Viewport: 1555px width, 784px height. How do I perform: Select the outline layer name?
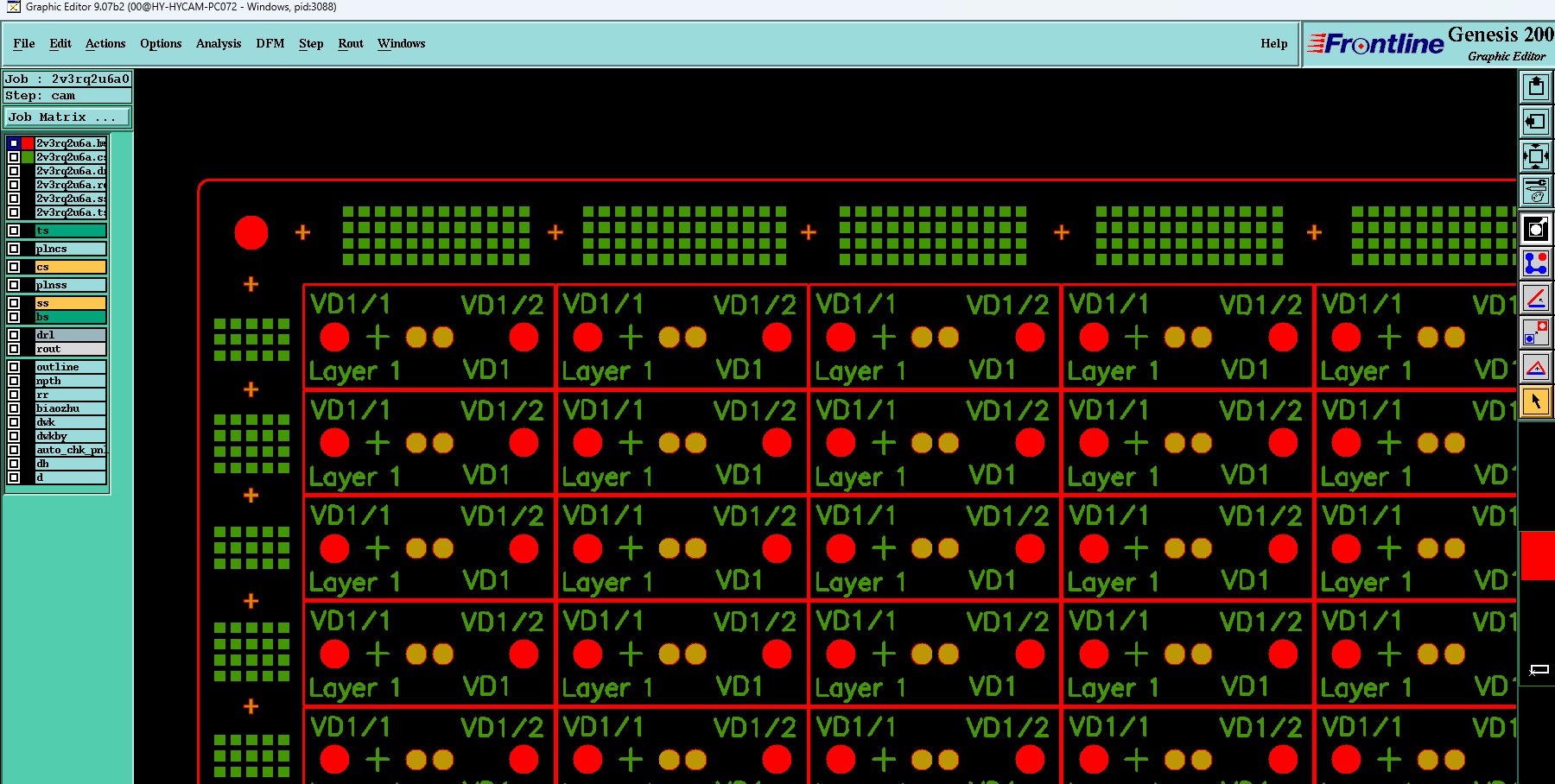pyautogui.click(x=71, y=367)
